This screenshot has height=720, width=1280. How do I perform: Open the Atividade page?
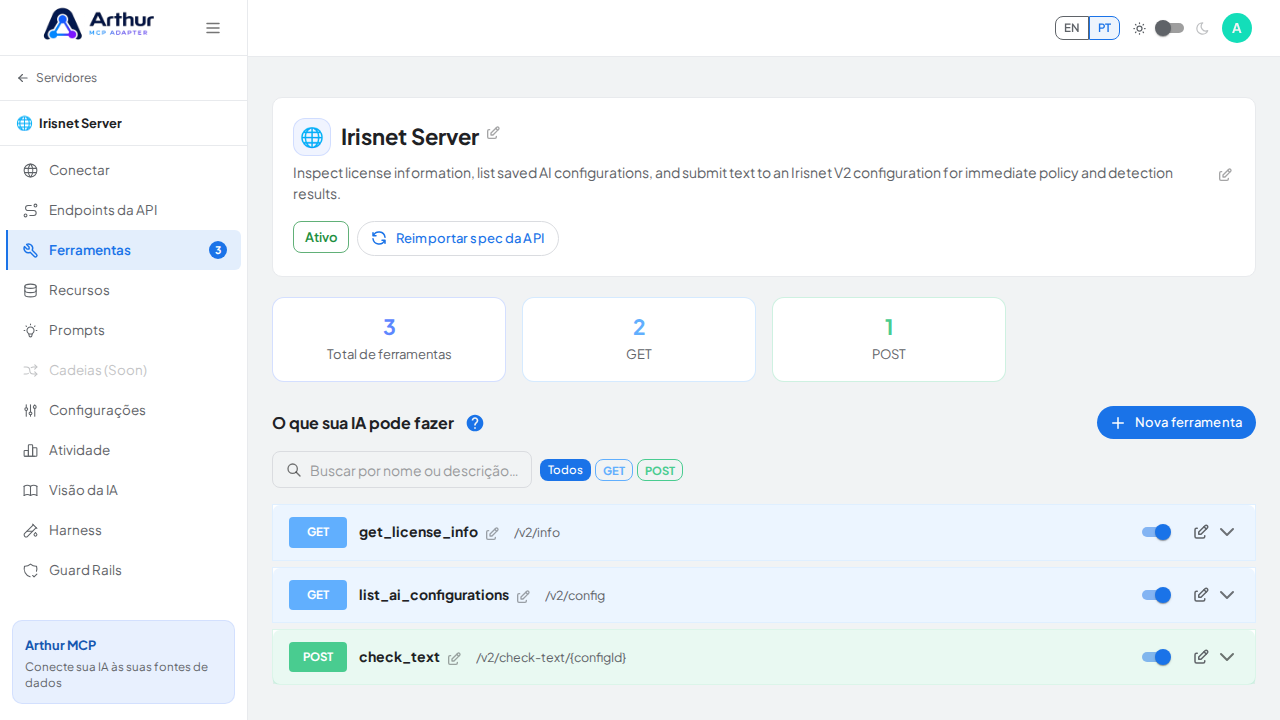pos(123,450)
